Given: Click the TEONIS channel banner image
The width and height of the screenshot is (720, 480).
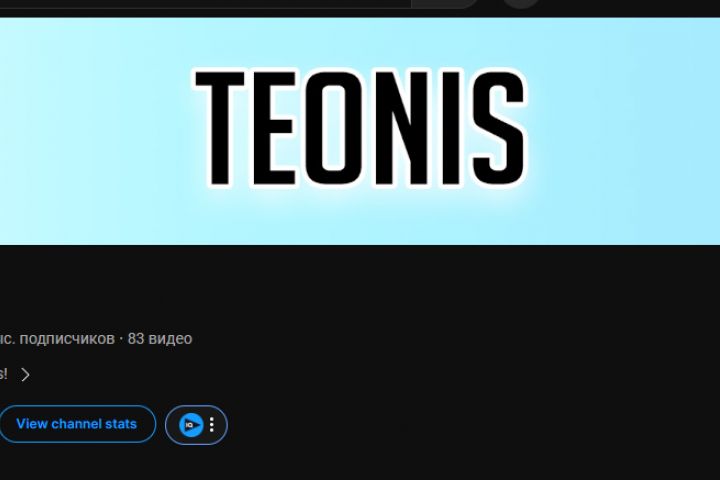Looking at the screenshot, I should click(x=360, y=131).
